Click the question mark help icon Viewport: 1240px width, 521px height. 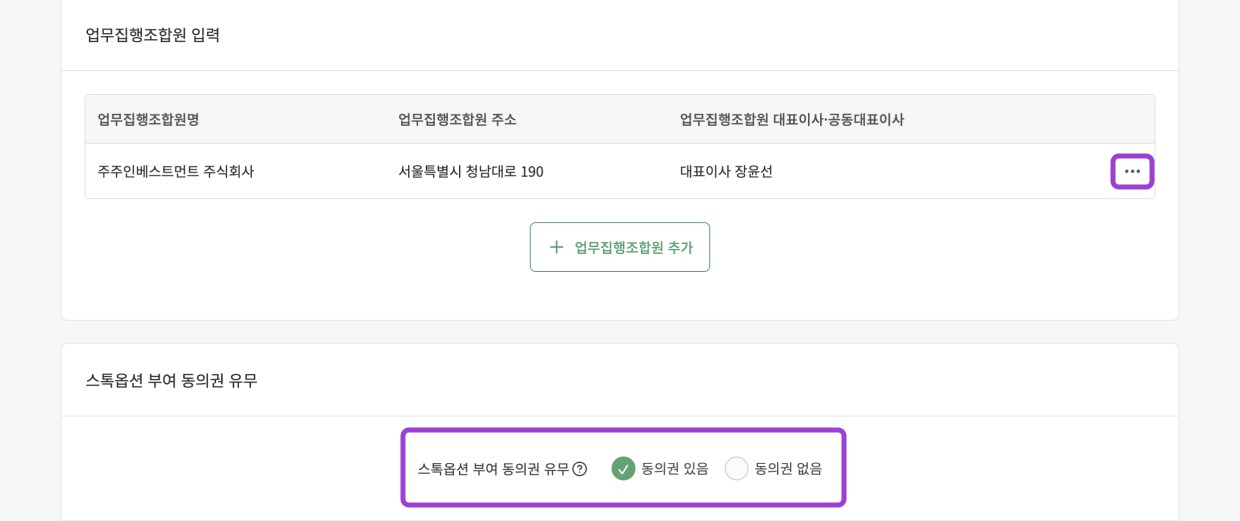[580, 468]
